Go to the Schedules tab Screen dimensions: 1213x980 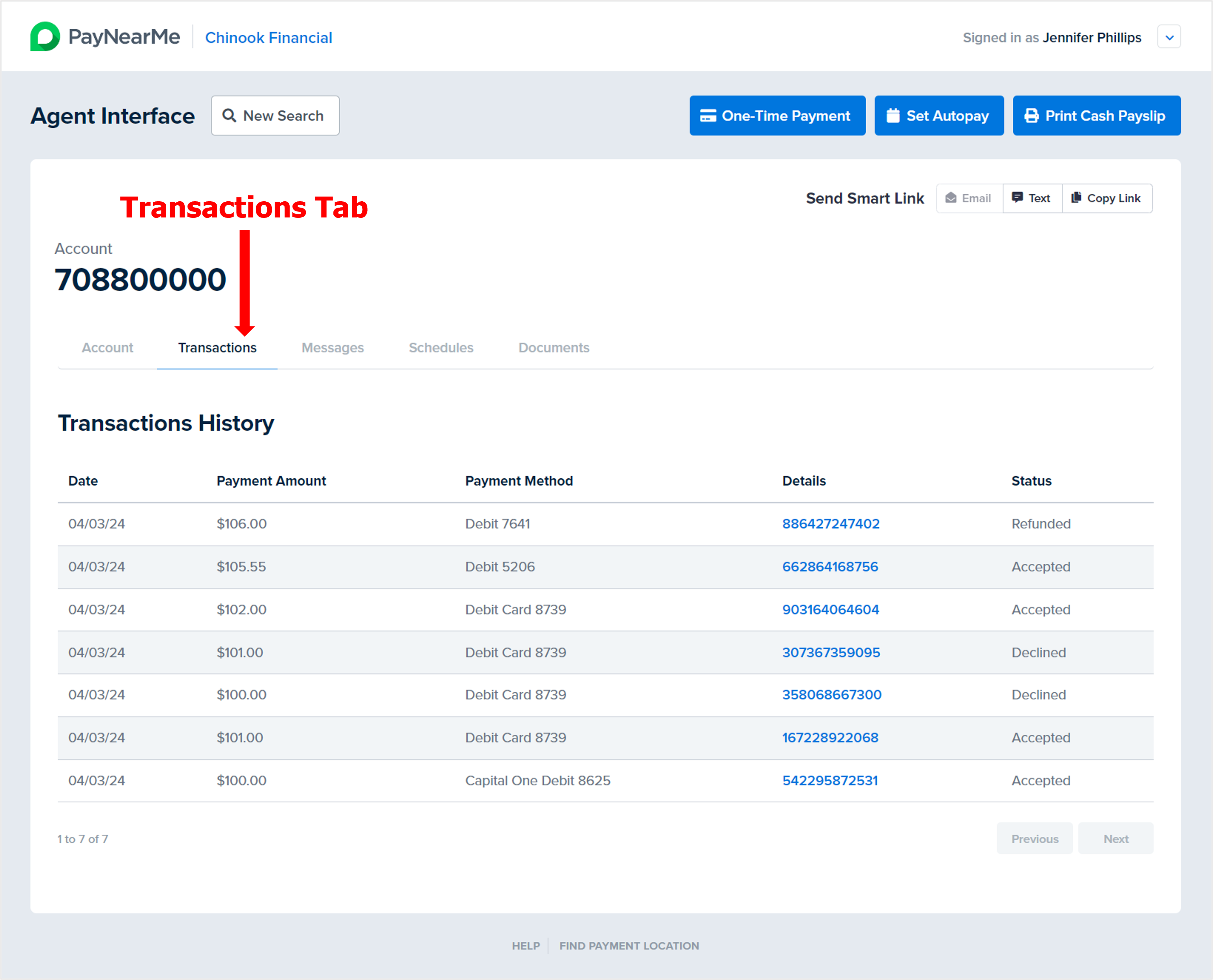pos(441,348)
